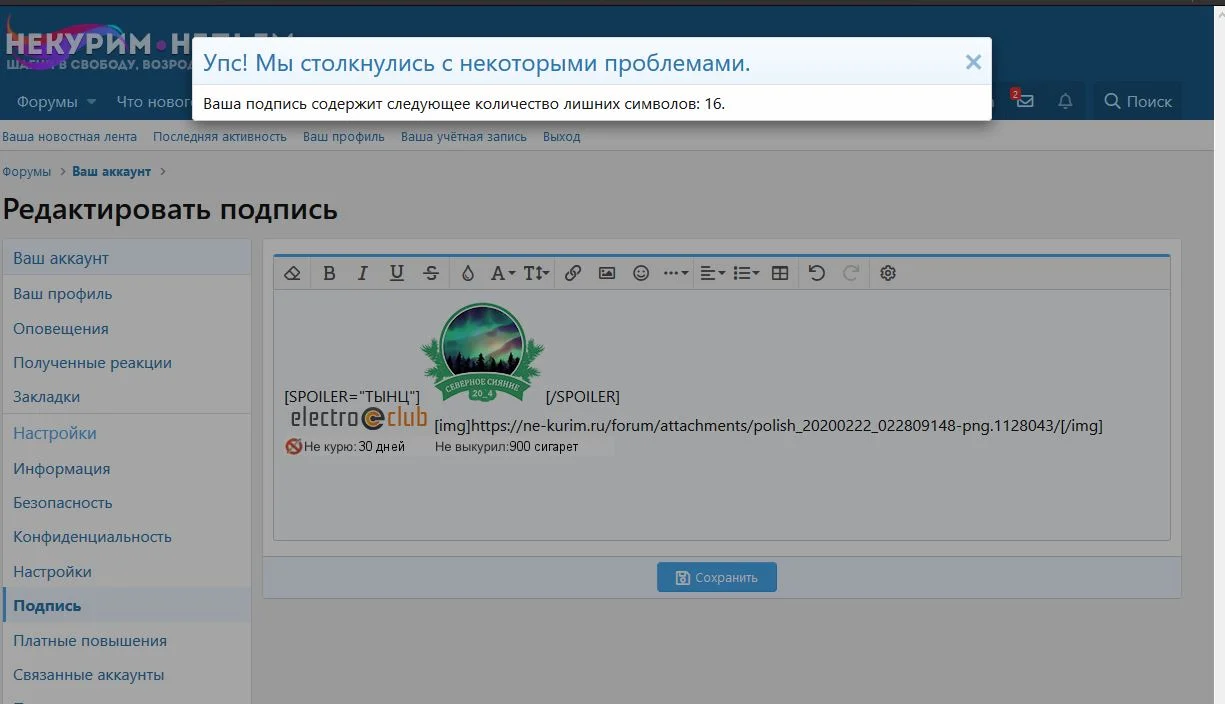Toggle BB code mode gear icon
This screenshot has width=1225, height=704.
tap(888, 273)
